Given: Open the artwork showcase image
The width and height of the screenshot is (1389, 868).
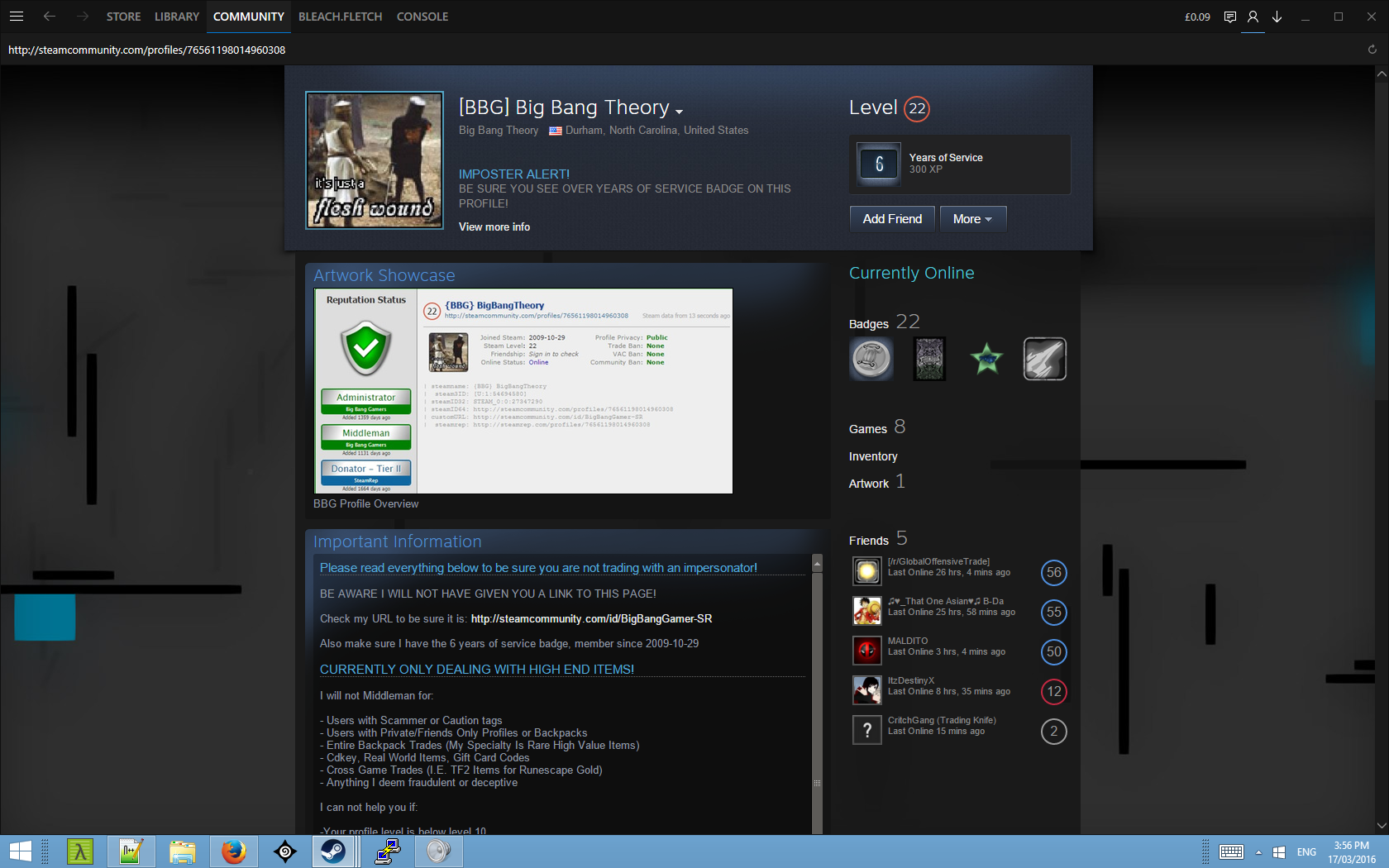Looking at the screenshot, I should coord(523,391).
